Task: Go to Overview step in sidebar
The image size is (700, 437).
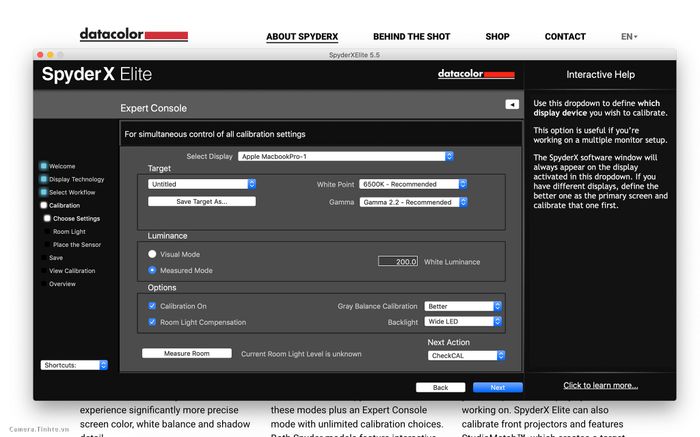Action: click(62, 284)
